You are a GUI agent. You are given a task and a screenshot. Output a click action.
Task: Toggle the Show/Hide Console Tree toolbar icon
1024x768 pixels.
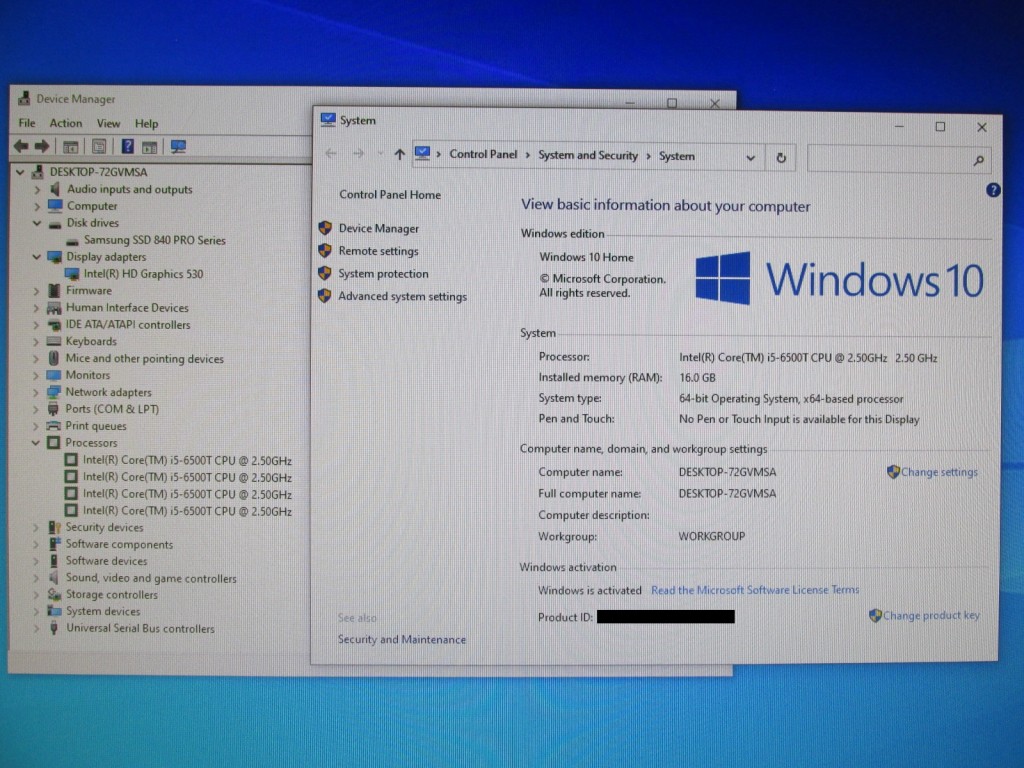coord(71,147)
